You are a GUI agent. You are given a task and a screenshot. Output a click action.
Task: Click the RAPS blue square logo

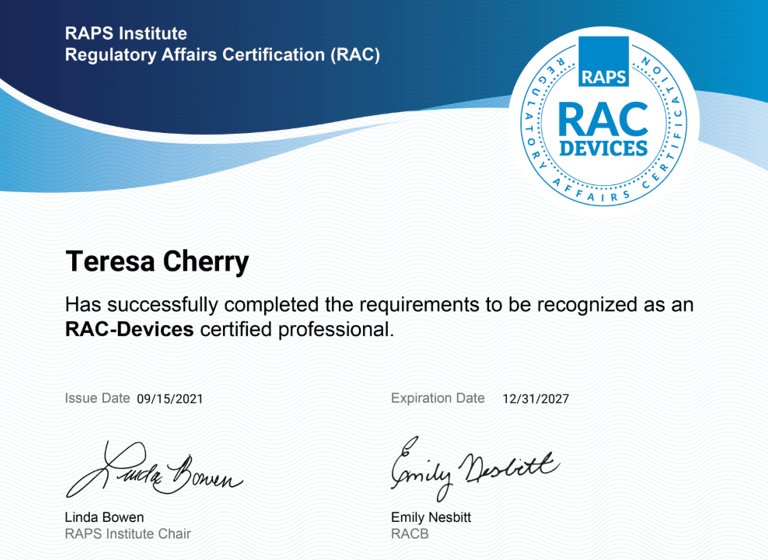pos(603,62)
